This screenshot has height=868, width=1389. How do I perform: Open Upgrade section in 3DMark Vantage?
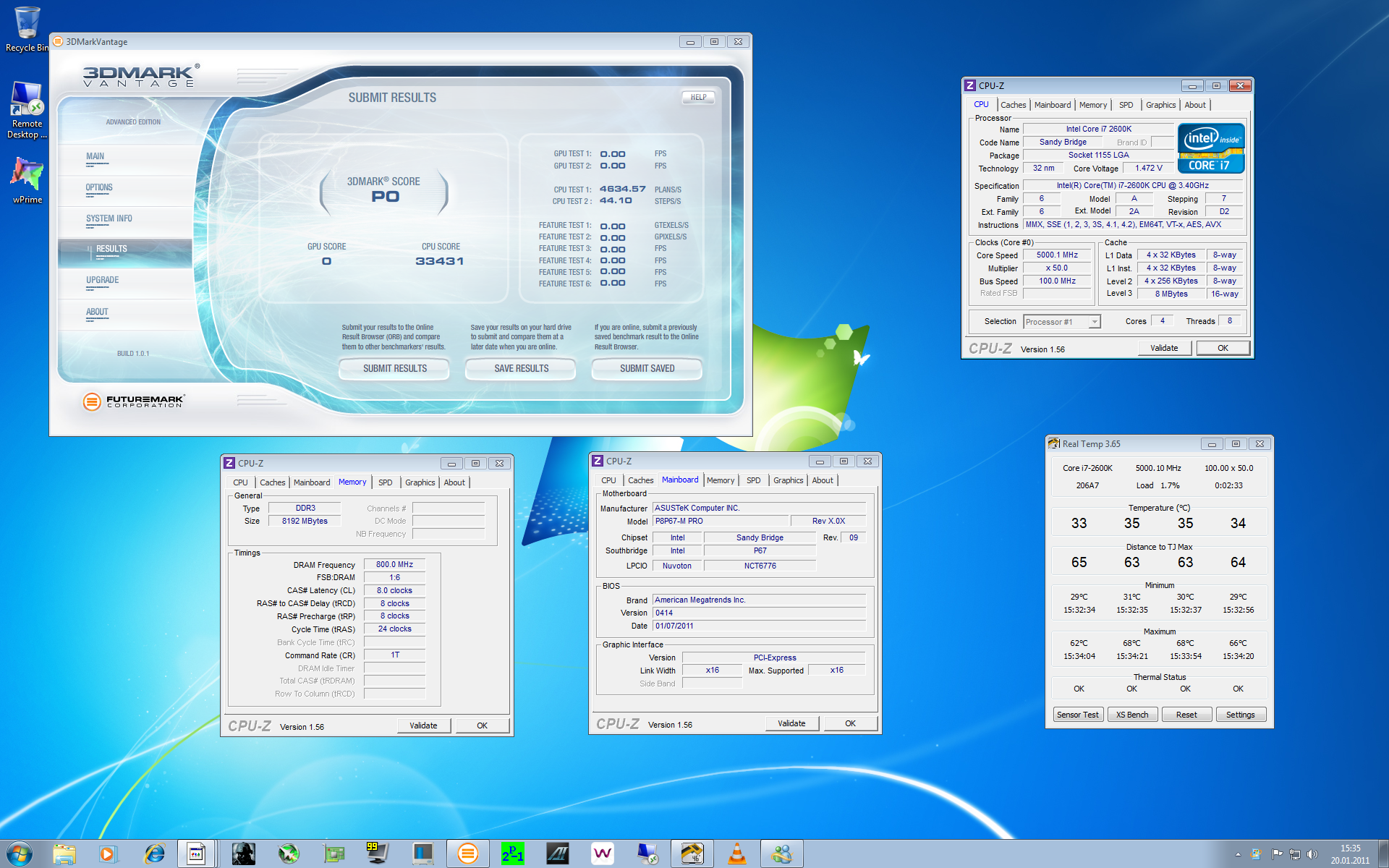[x=102, y=280]
